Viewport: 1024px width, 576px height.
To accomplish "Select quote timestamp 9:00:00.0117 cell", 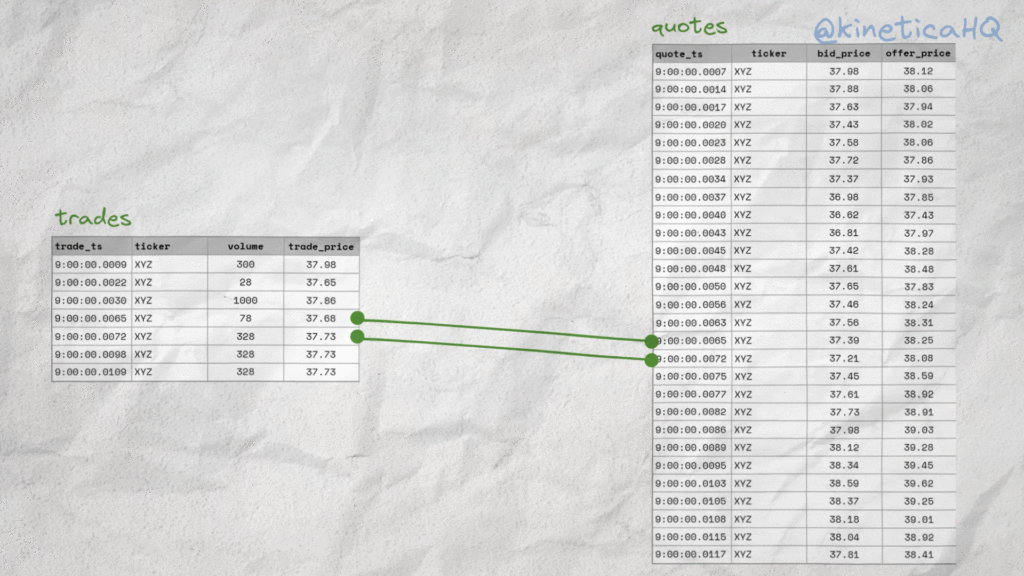I will (691, 555).
